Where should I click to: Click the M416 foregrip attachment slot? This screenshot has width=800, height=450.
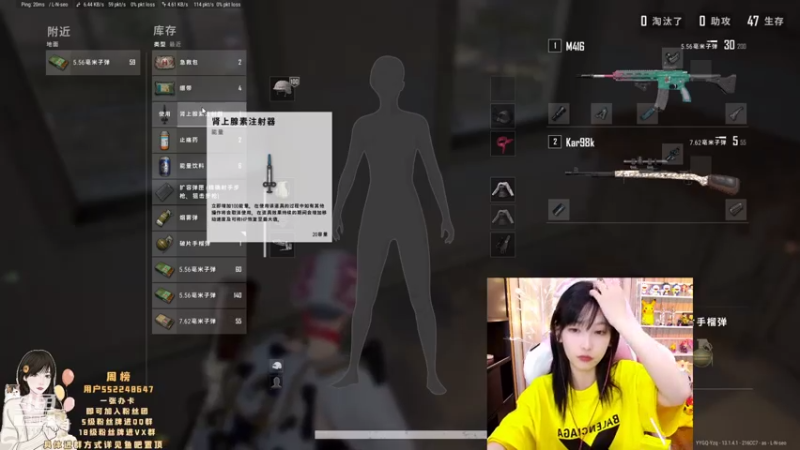pos(602,113)
